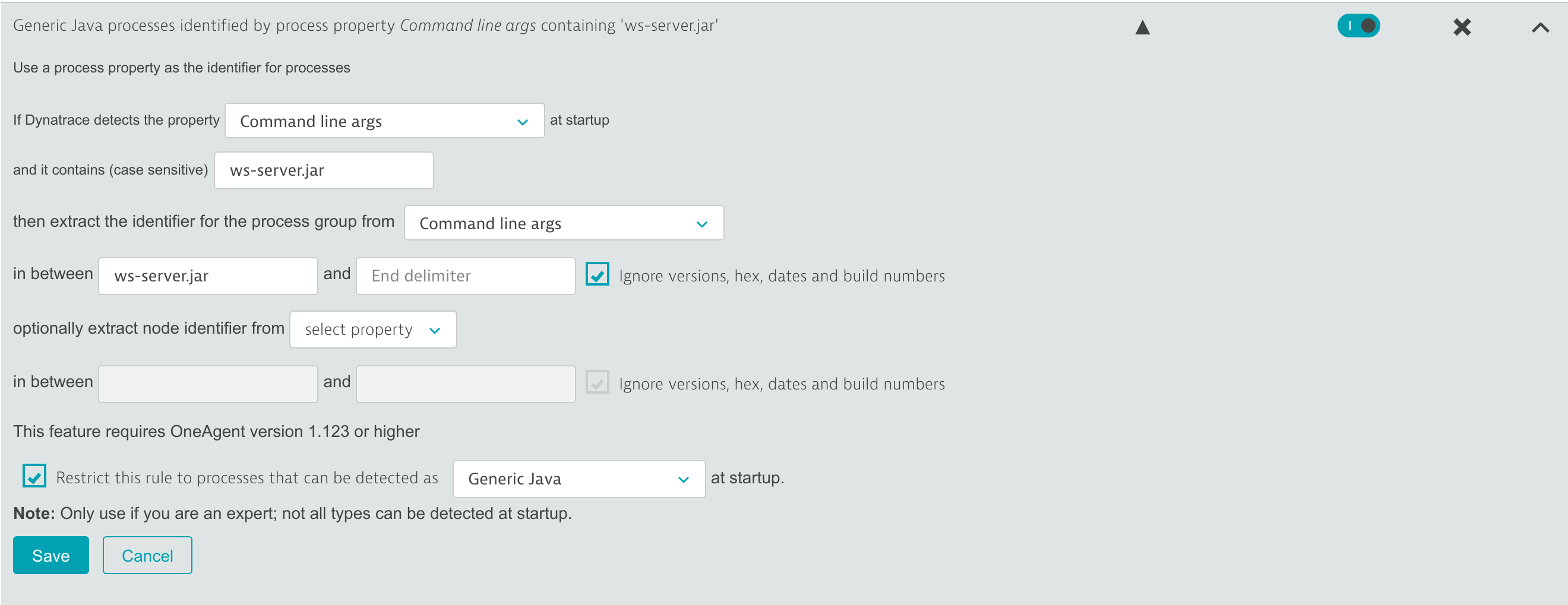Disable the ws-server.jar detection rule switch
1568x605 pixels.
[x=1358, y=26]
